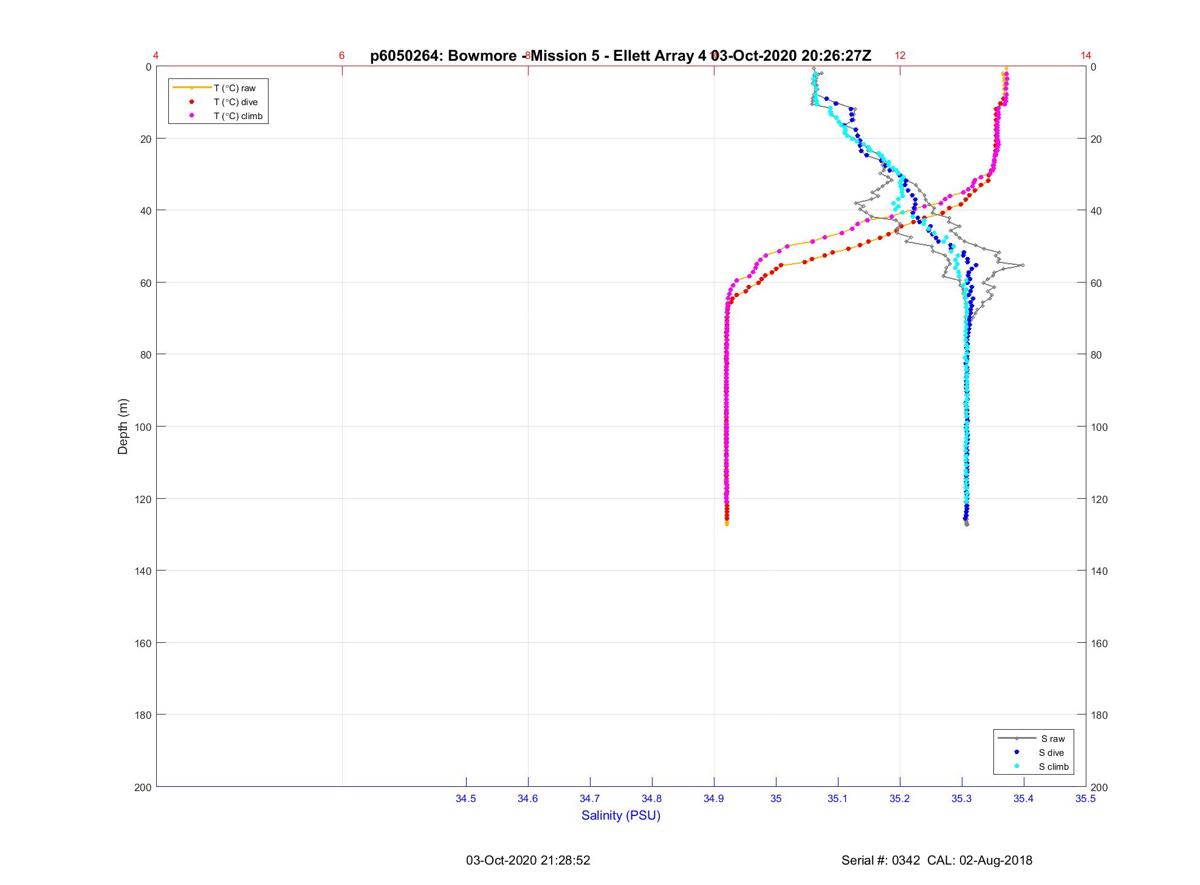Click the salinity tick label 34.9
Viewport: 1200px width, 885px height.
(x=714, y=799)
